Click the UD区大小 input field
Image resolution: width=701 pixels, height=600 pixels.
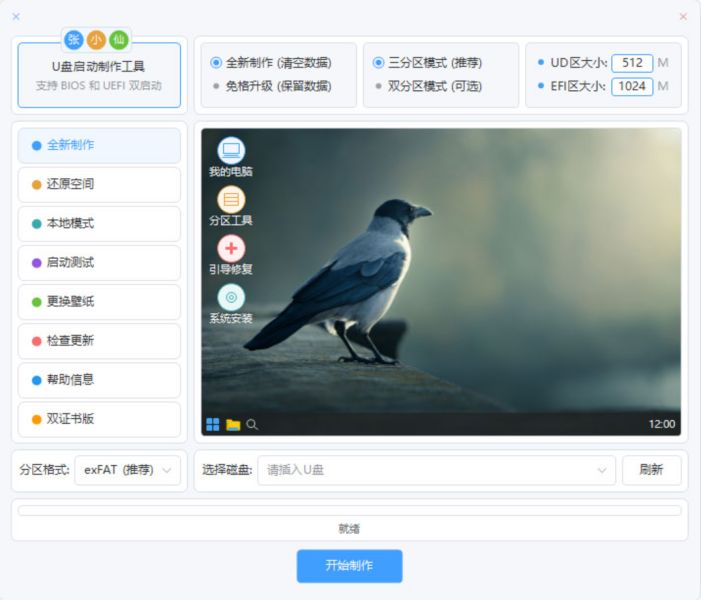point(632,63)
